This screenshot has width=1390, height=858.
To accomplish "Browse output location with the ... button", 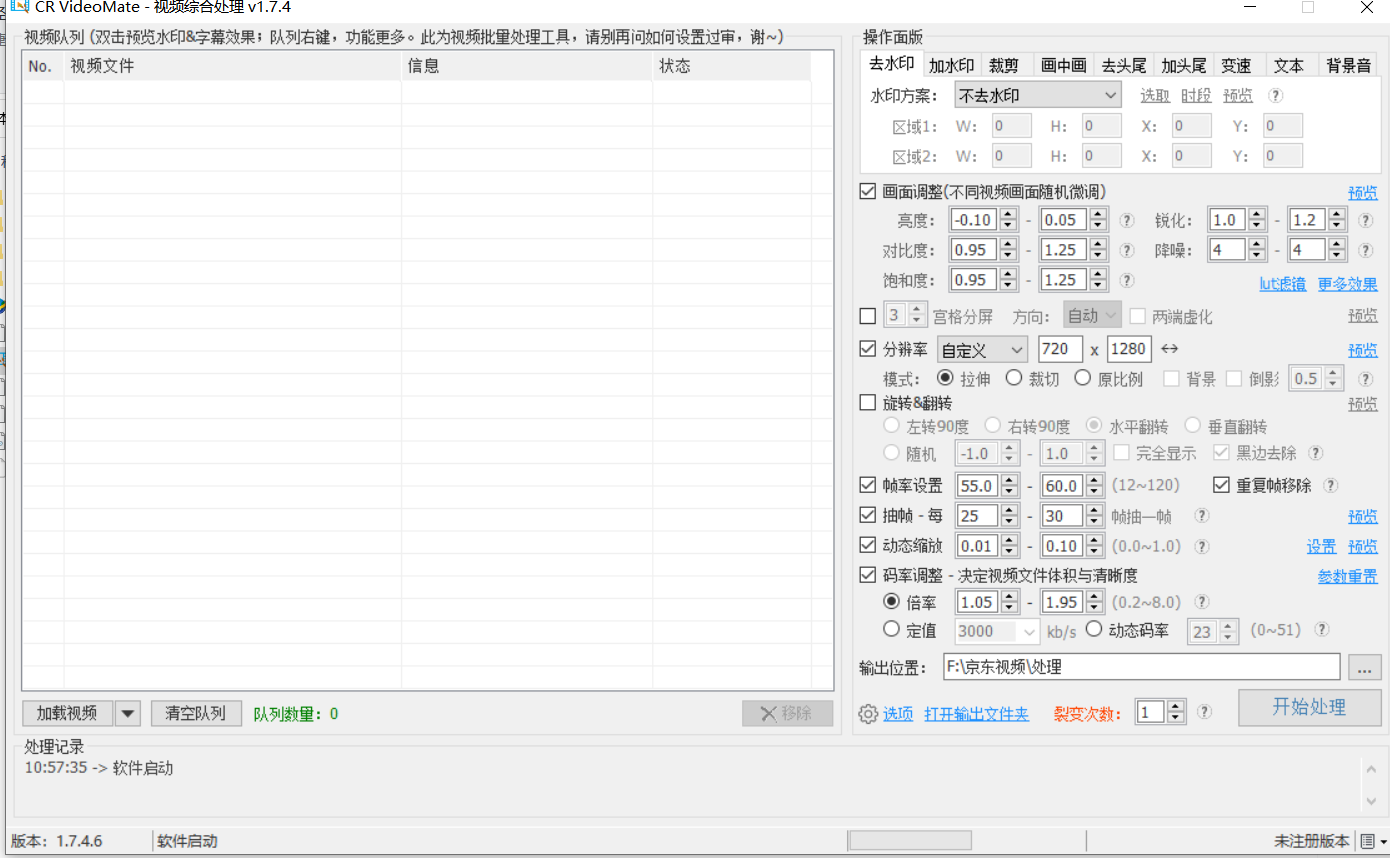I will [1364, 666].
